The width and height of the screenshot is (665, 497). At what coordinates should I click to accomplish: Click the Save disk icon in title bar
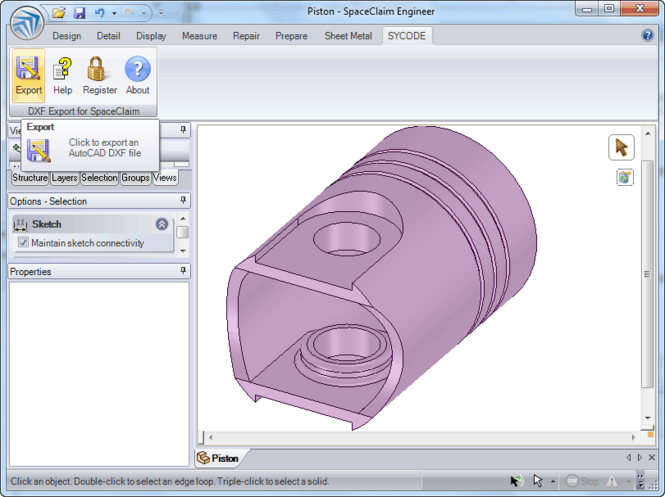79,13
